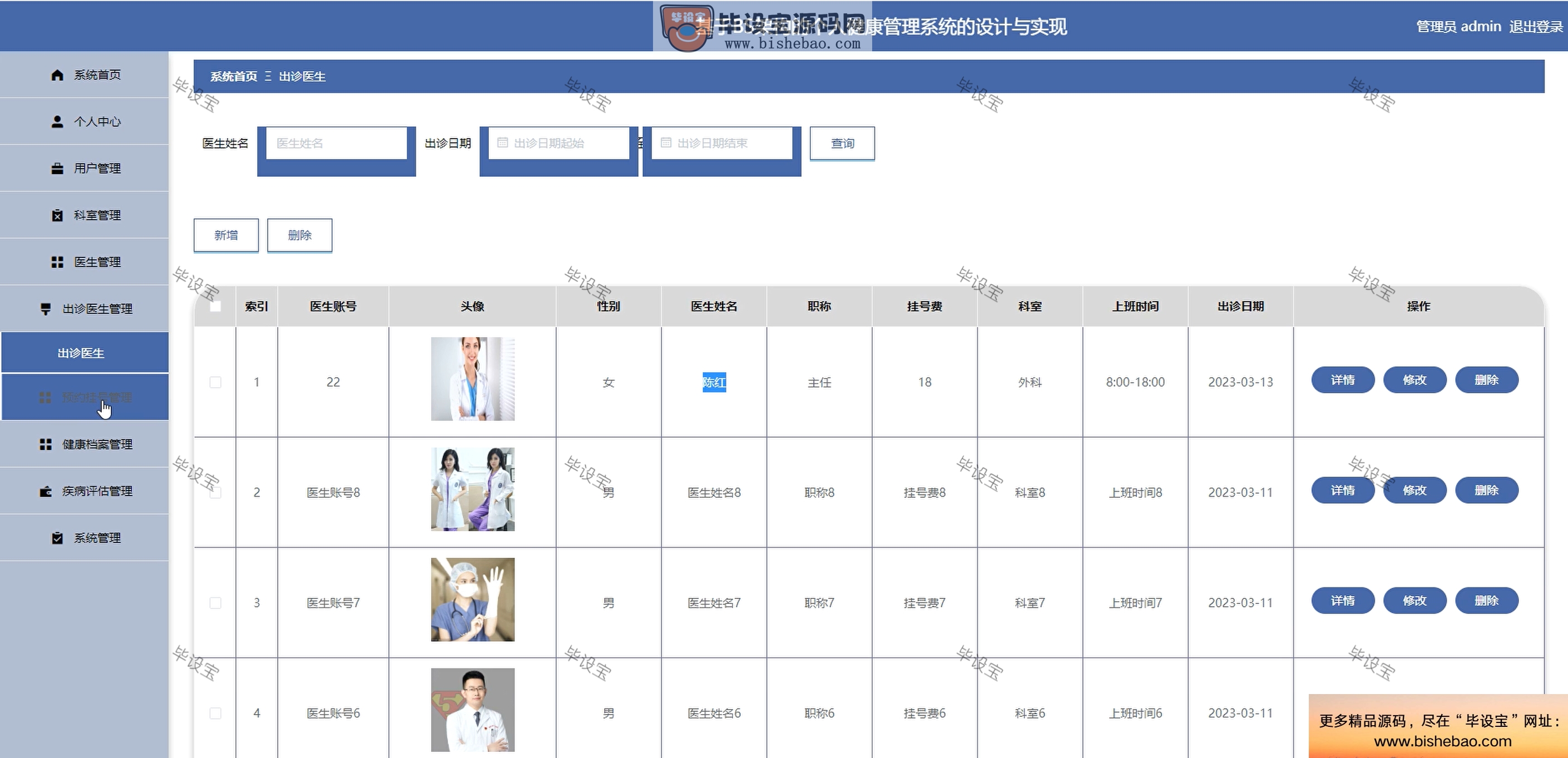
Task: Expand 健康档案管理 in the sidebar
Action: (85, 445)
